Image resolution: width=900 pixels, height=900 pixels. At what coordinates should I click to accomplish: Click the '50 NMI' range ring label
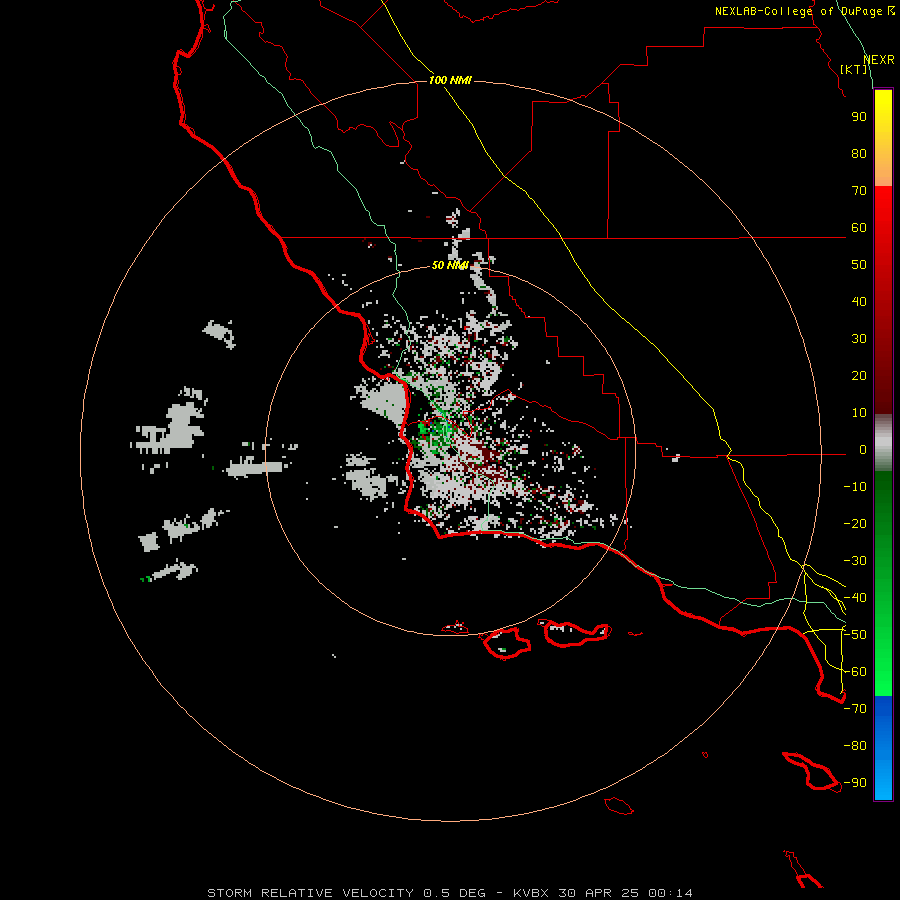(x=450, y=265)
